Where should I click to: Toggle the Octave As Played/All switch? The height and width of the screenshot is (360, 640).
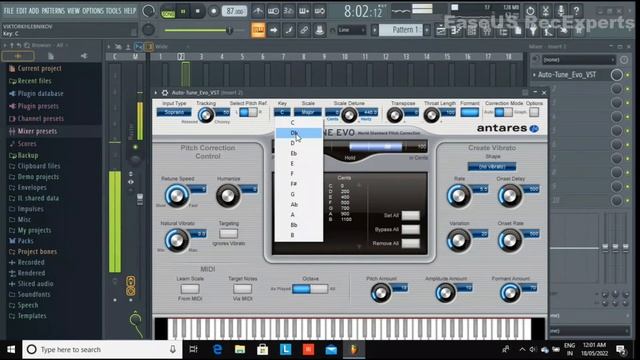[310, 289]
